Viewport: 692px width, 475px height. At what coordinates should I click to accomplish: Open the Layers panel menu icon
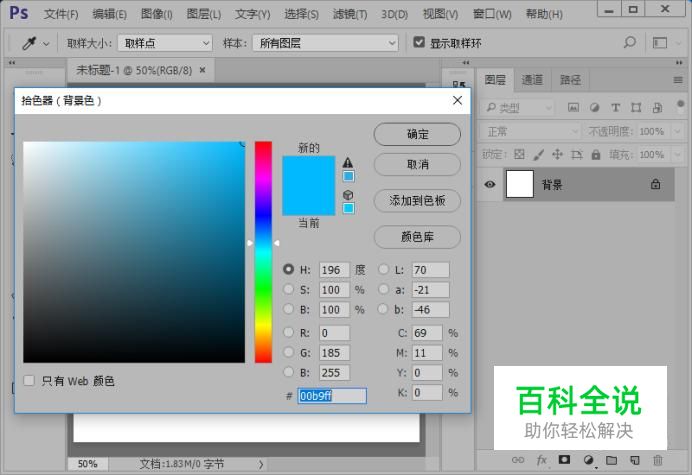(x=678, y=80)
